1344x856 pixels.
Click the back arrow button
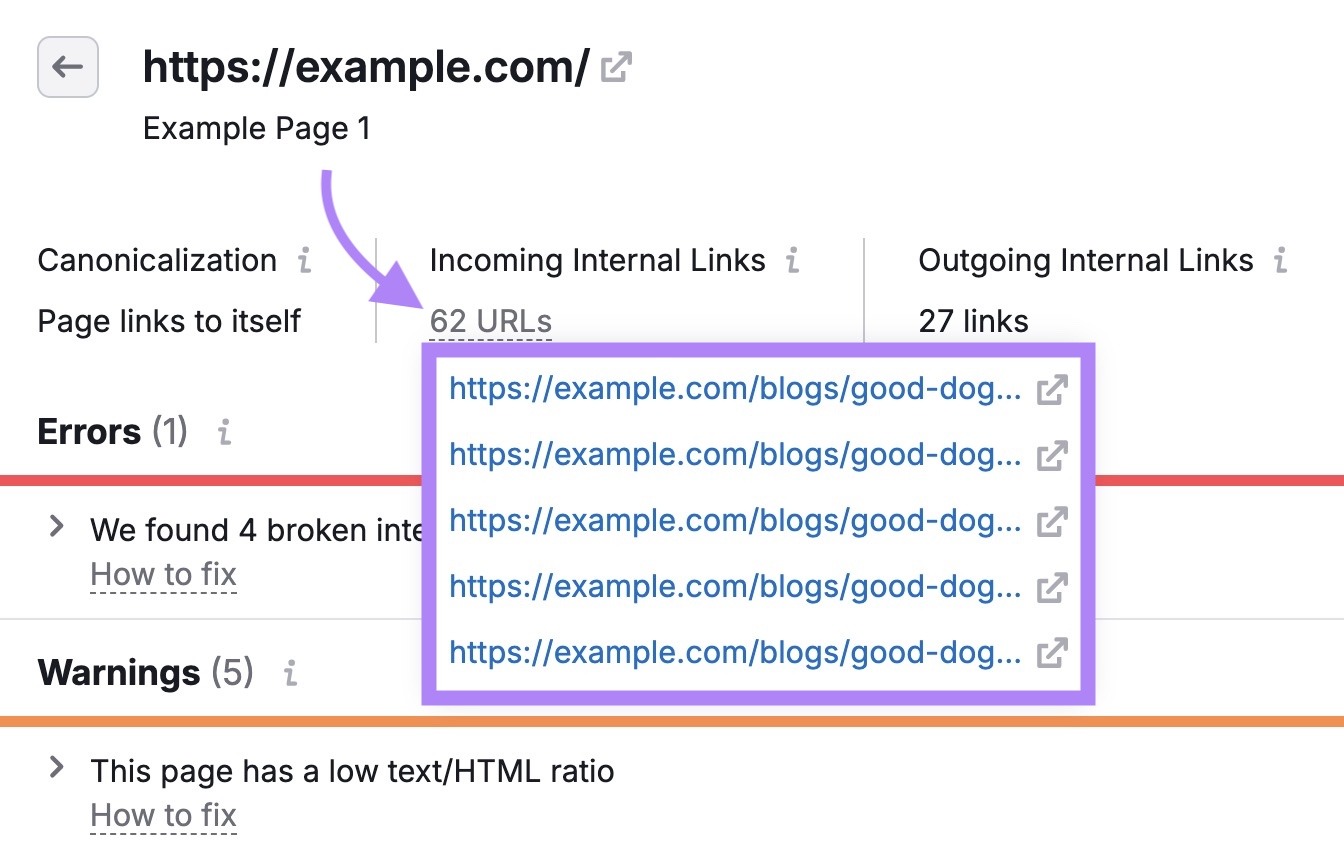[x=67, y=67]
